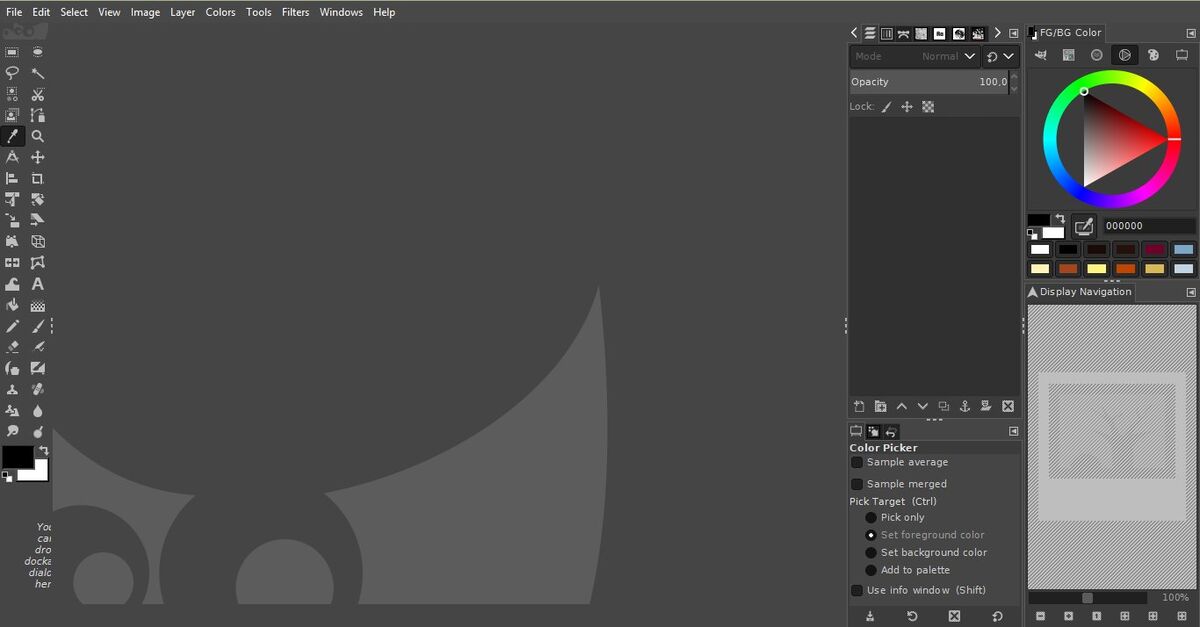The image size is (1200, 627).
Task: Toggle the lock alpha channel icon
Action: click(x=928, y=107)
